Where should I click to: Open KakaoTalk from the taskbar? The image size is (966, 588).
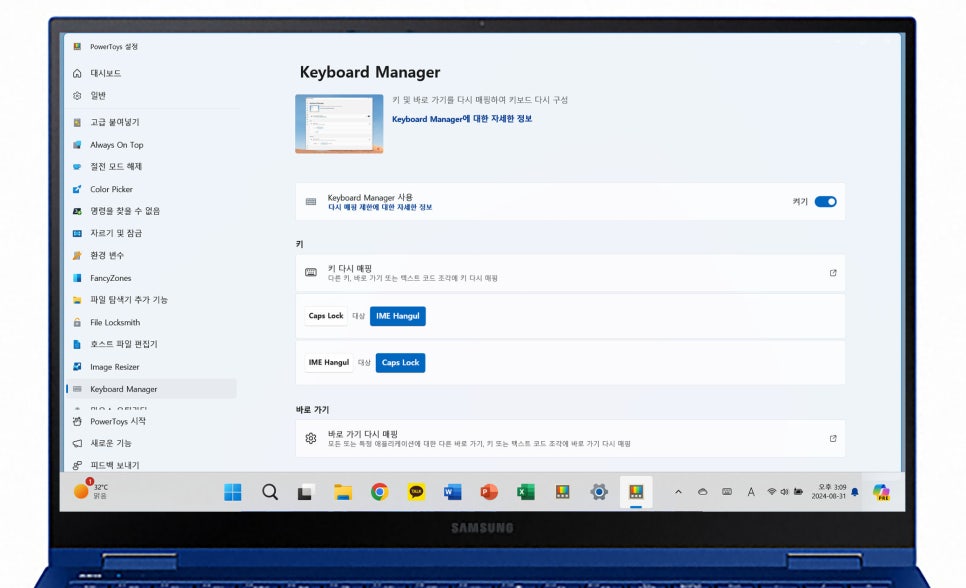(x=416, y=492)
